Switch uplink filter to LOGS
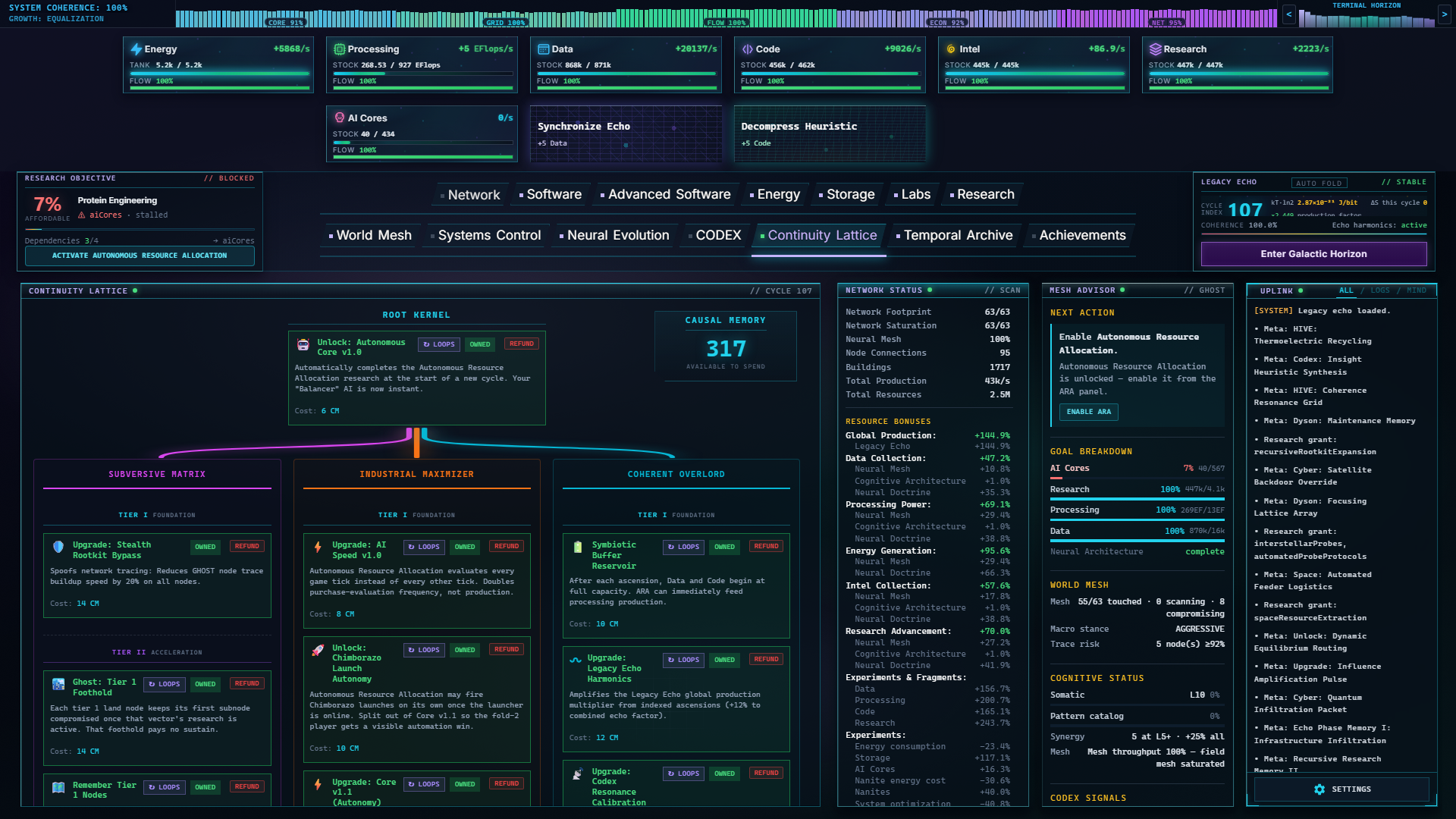This screenshot has height=819, width=1456. [1380, 290]
